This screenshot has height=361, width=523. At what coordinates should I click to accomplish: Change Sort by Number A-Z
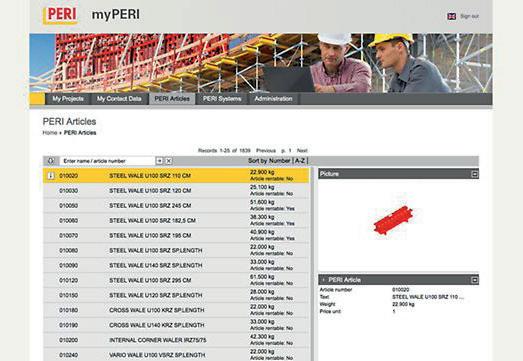[x=278, y=161]
